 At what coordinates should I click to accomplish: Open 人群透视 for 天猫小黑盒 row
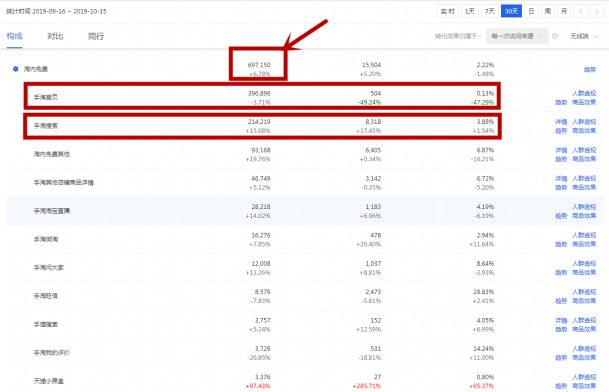point(584,377)
